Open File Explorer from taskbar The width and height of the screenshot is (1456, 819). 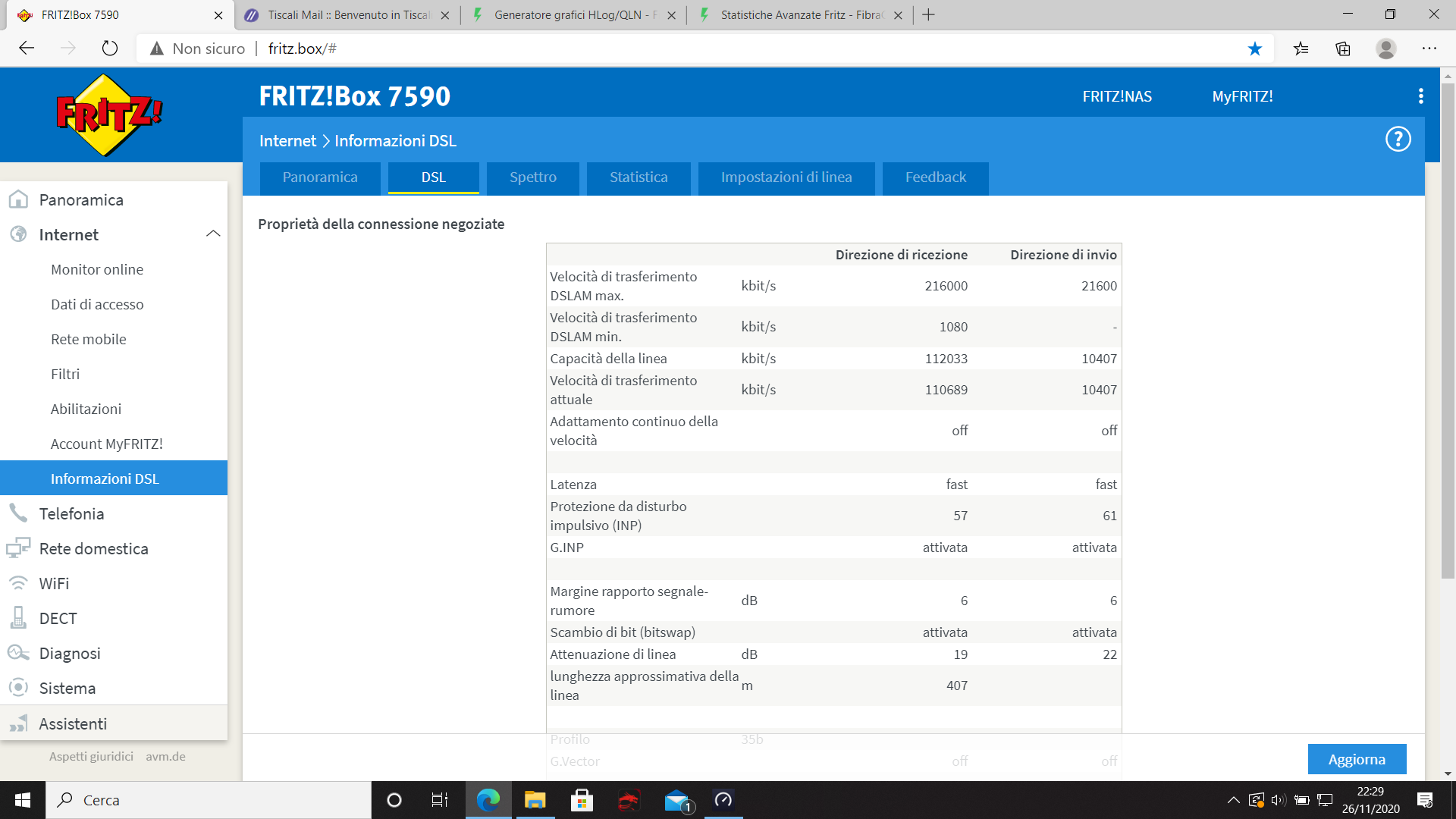tap(535, 800)
